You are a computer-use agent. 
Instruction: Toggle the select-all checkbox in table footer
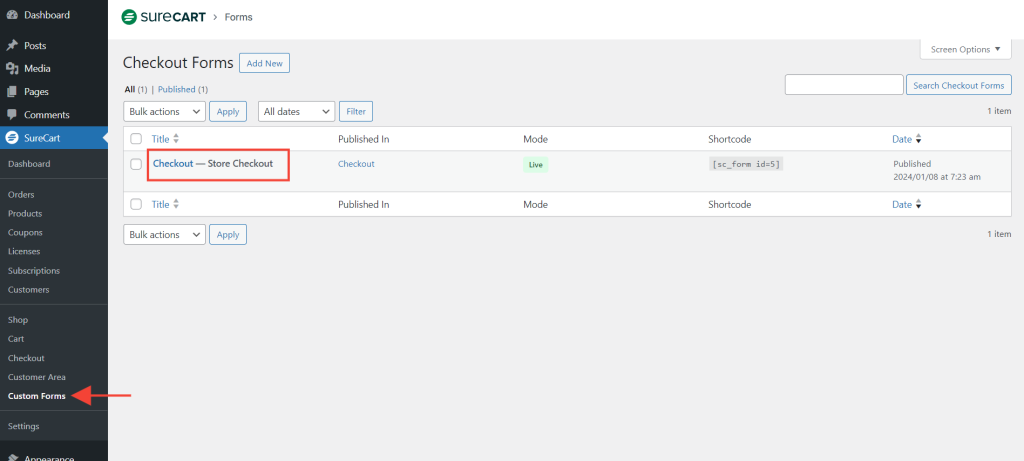[136, 204]
